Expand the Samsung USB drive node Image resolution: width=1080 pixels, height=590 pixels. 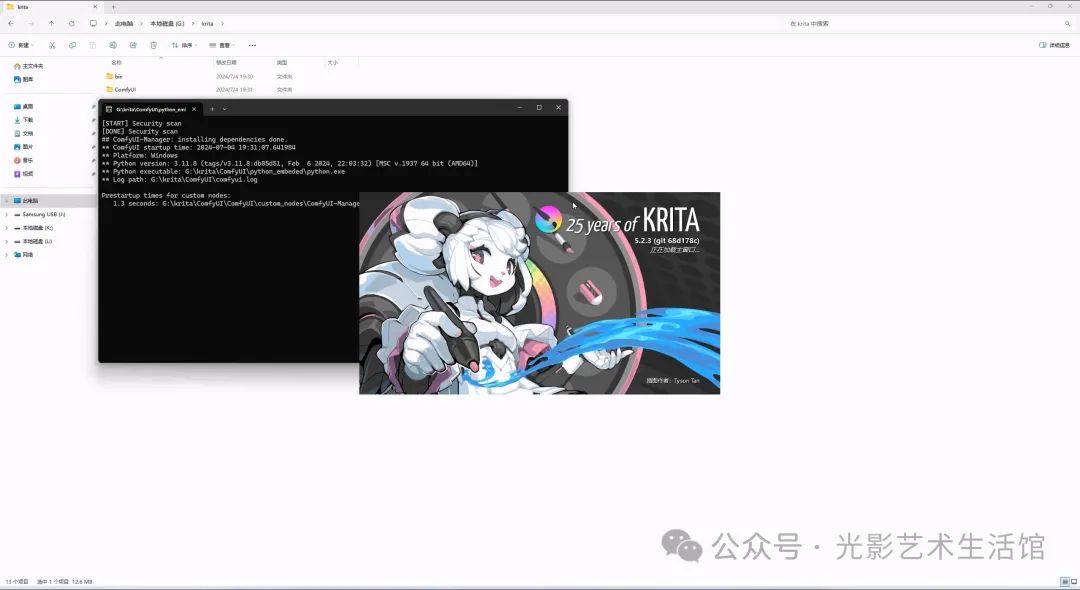[7, 214]
